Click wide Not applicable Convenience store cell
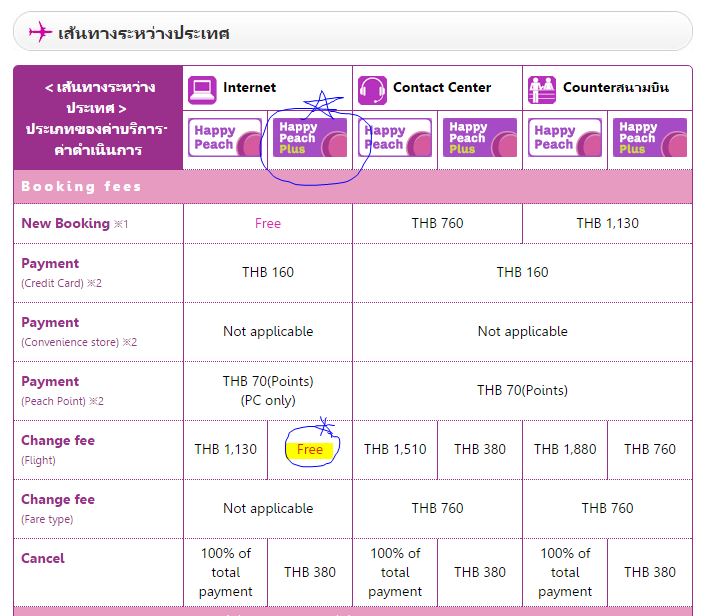This screenshot has height=616, width=717. tap(522, 332)
